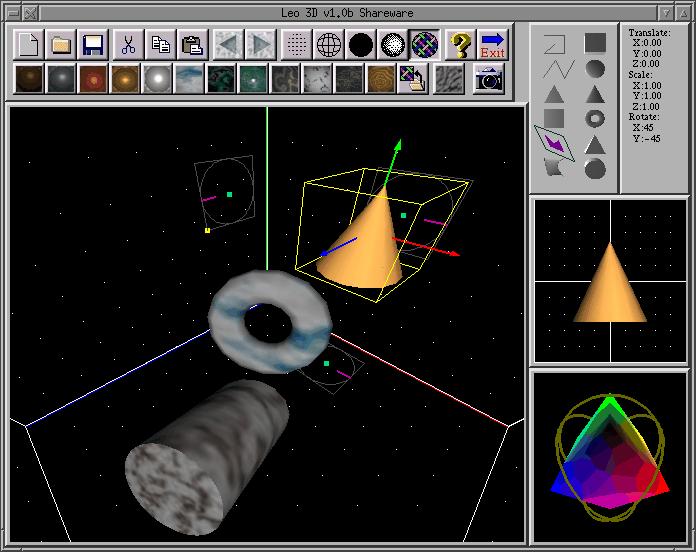Viewport: 696px width, 552px height.
Task: Click the cone preview thumbnail
Action: tap(610, 281)
